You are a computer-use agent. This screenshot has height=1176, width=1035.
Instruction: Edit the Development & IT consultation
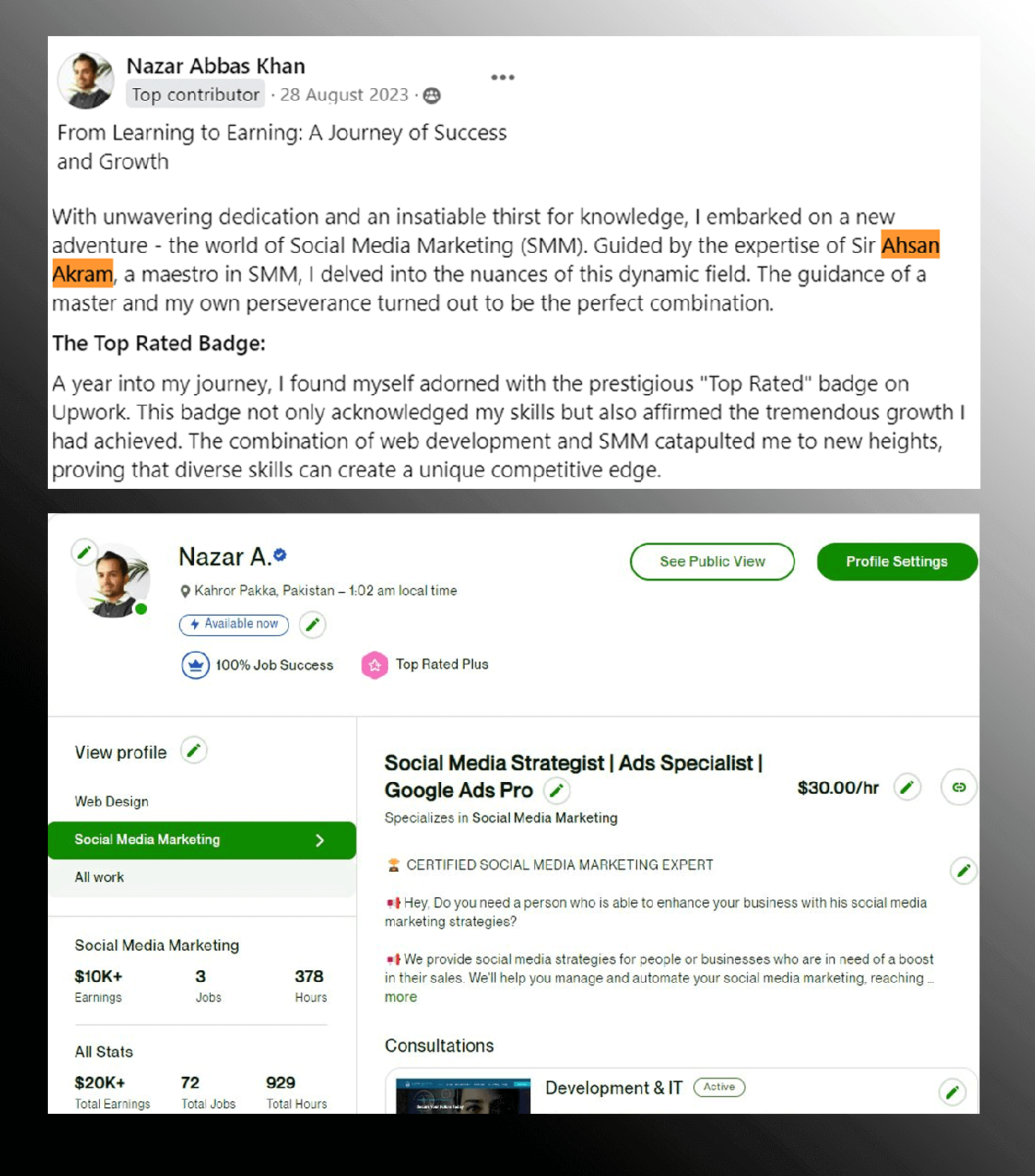click(952, 1092)
